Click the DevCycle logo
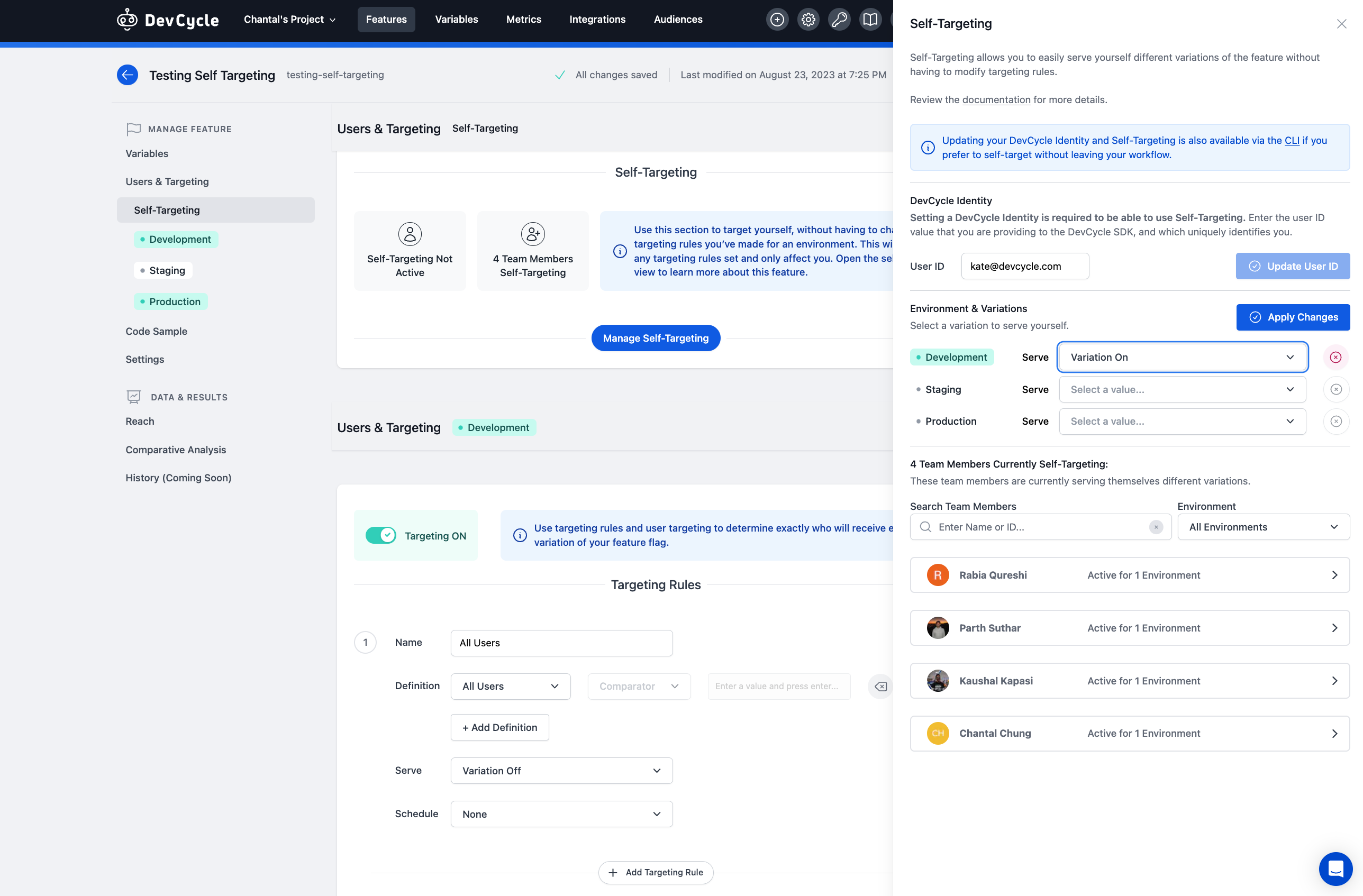This screenshot has height=896, width=1363. (167, 19)
